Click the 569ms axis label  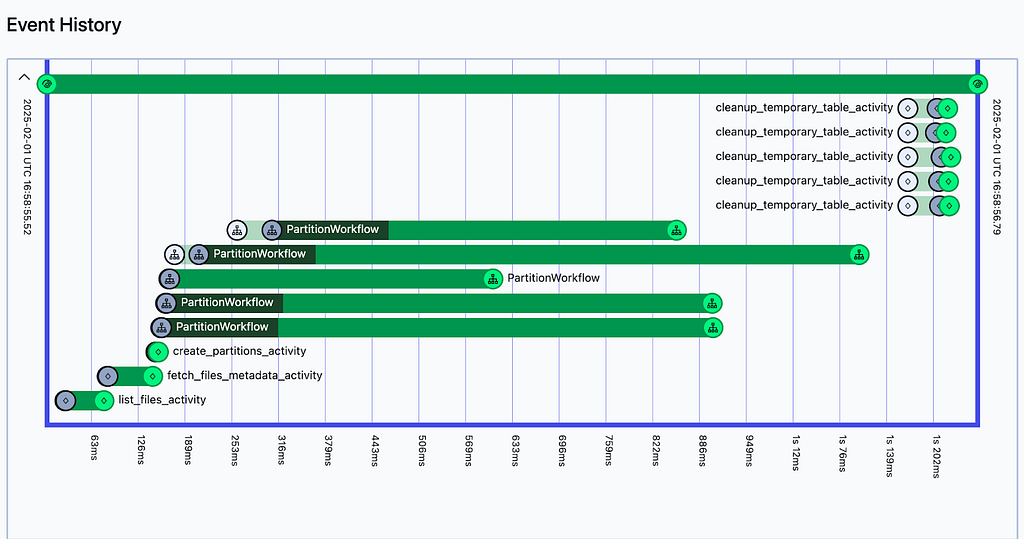(x=469, y=450)
